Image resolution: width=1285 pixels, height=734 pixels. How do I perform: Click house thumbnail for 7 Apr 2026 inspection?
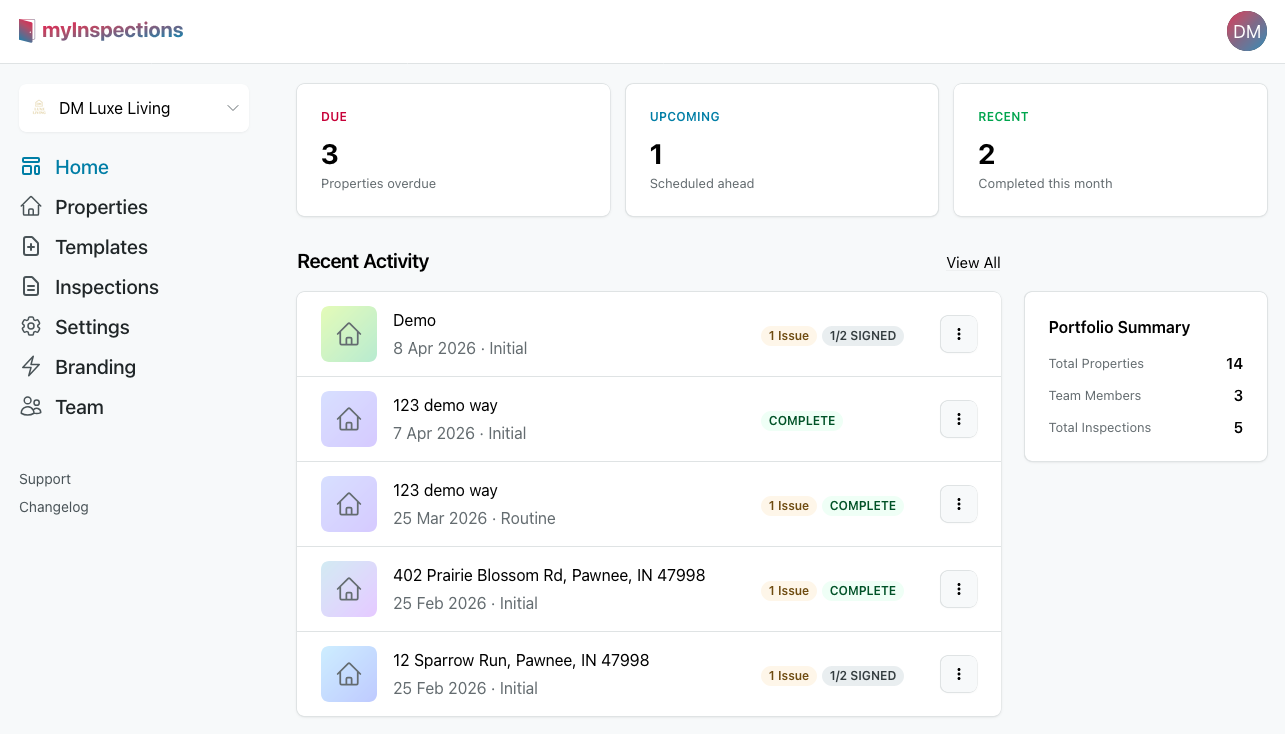pos(349,419)
